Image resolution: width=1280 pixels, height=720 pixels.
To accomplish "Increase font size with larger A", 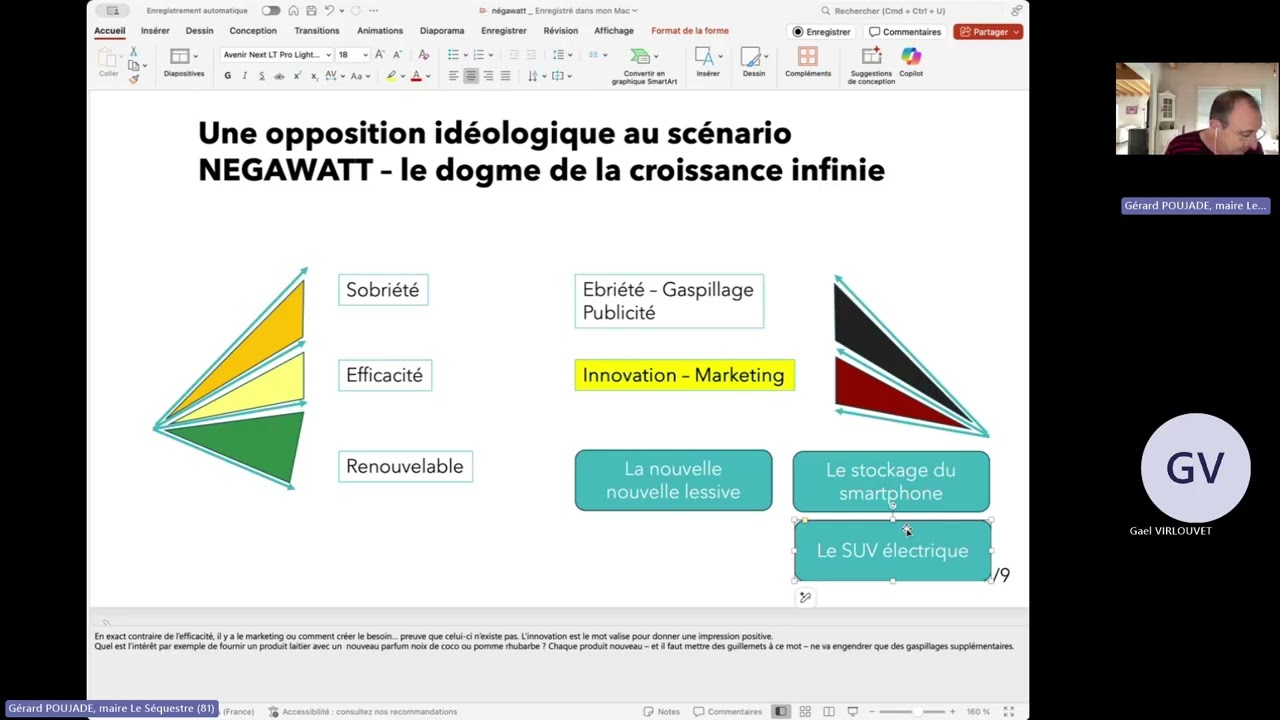I will pyautogui.click(x=380, y=55).
